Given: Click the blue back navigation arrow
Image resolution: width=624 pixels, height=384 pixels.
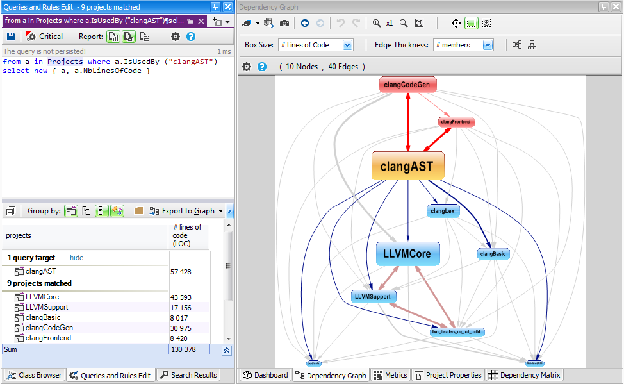Looking at the screenshot, I should 305,23.
